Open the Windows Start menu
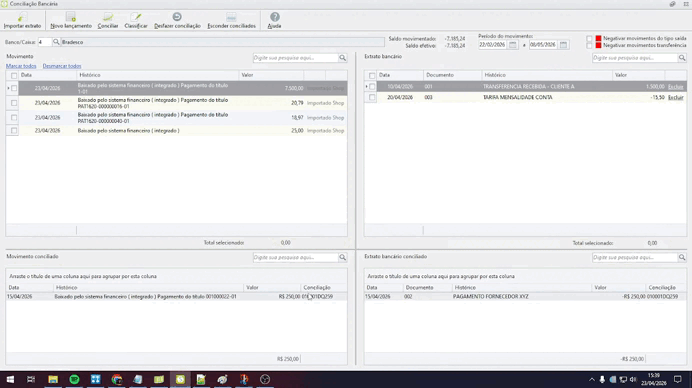The height and width of the screenshot is (388, 692). 10,379
